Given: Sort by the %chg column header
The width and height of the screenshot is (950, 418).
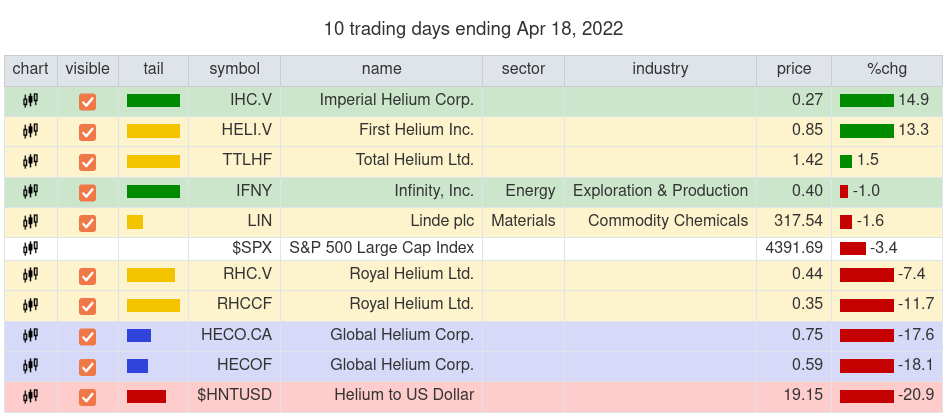Looking at the screenshot, I should [x=886, y=69].
